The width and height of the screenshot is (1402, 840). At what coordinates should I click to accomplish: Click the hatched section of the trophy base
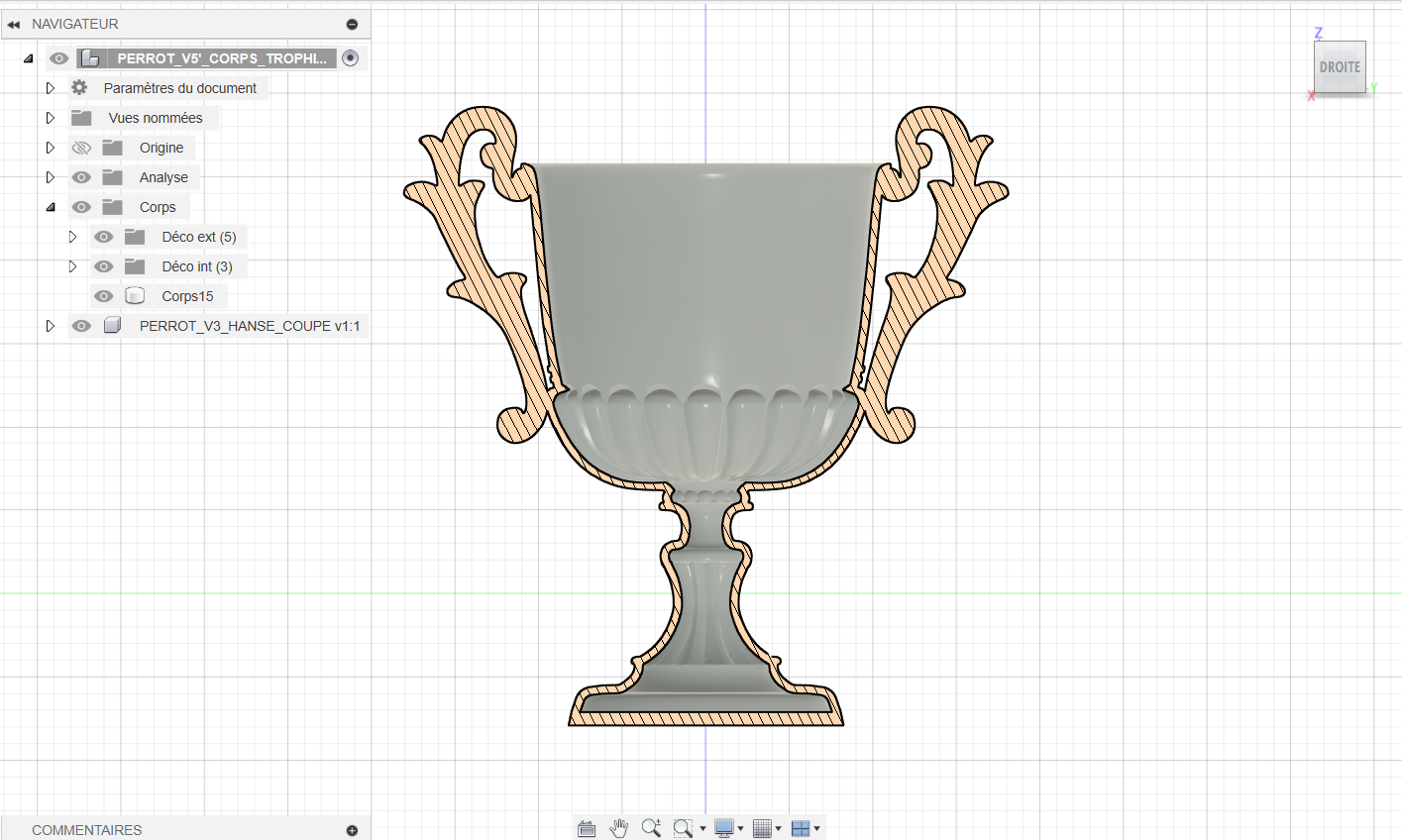tap(705, 718)
